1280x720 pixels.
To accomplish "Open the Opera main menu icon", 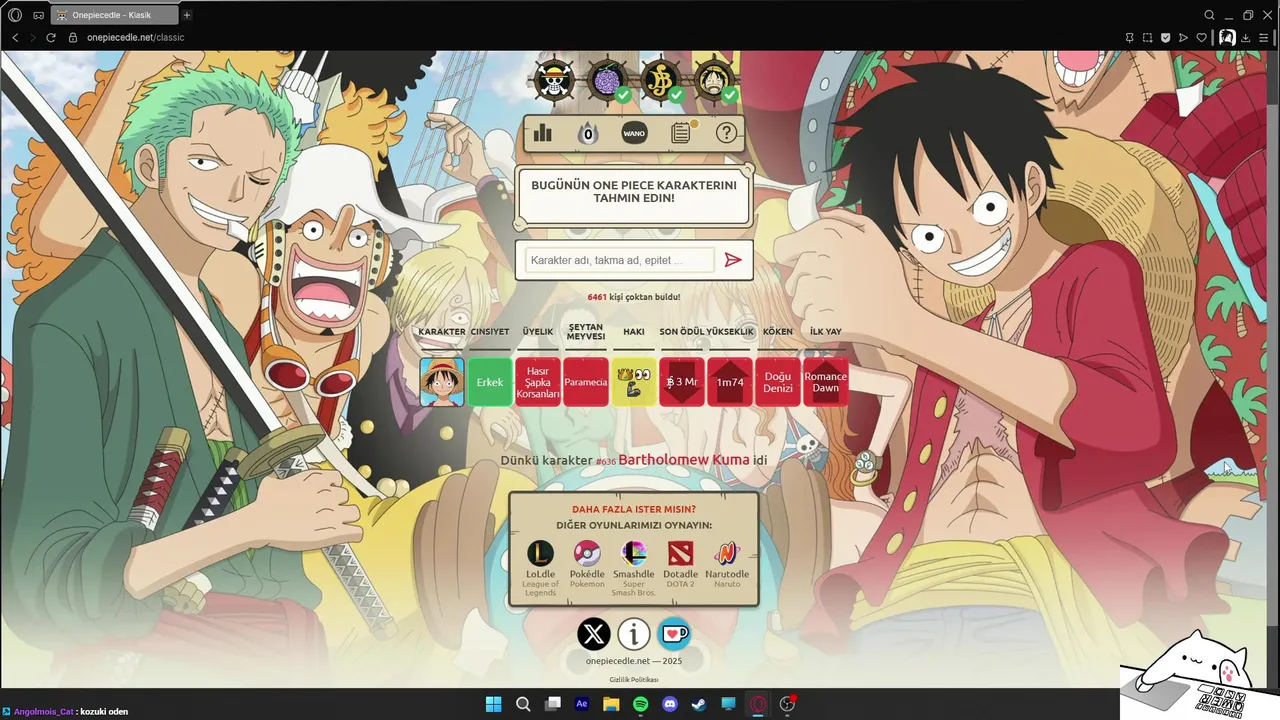I will point(15,15).
